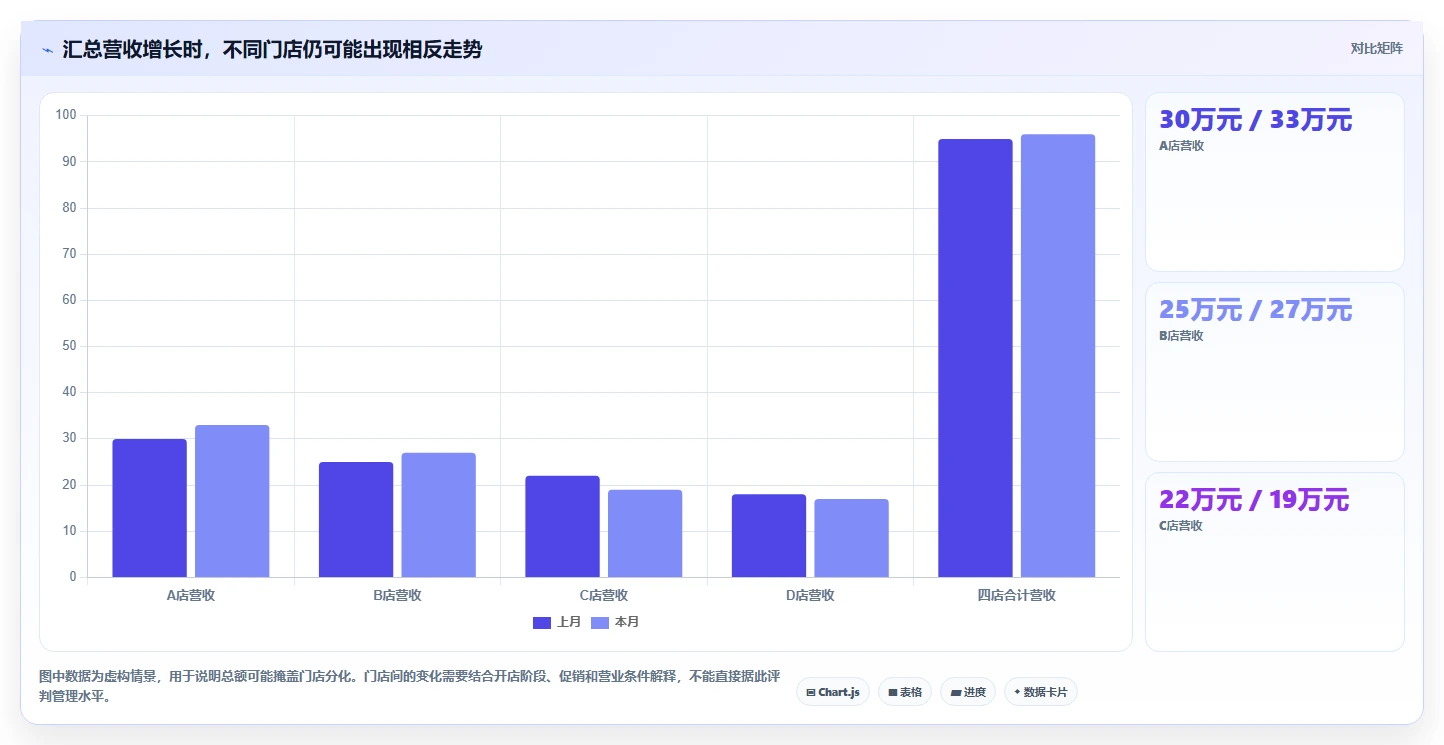Viewport: 1444px width, 745px height.
Task: Click the 四店合计营收 本月 bar
Action: (1058, 356)
